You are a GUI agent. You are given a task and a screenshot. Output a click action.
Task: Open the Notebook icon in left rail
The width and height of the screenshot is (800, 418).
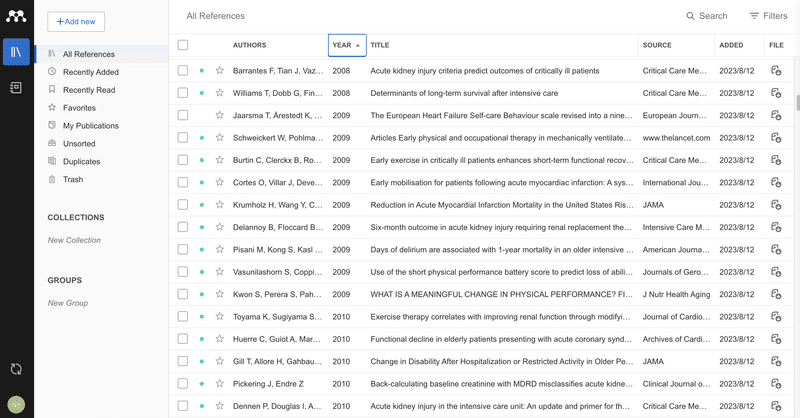16,88
